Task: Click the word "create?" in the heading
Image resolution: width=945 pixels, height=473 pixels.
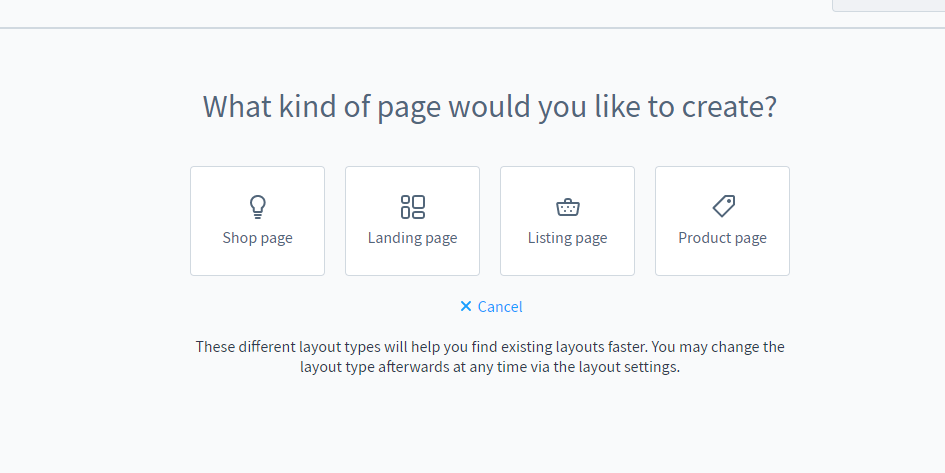Action: (x=727, y=107)
